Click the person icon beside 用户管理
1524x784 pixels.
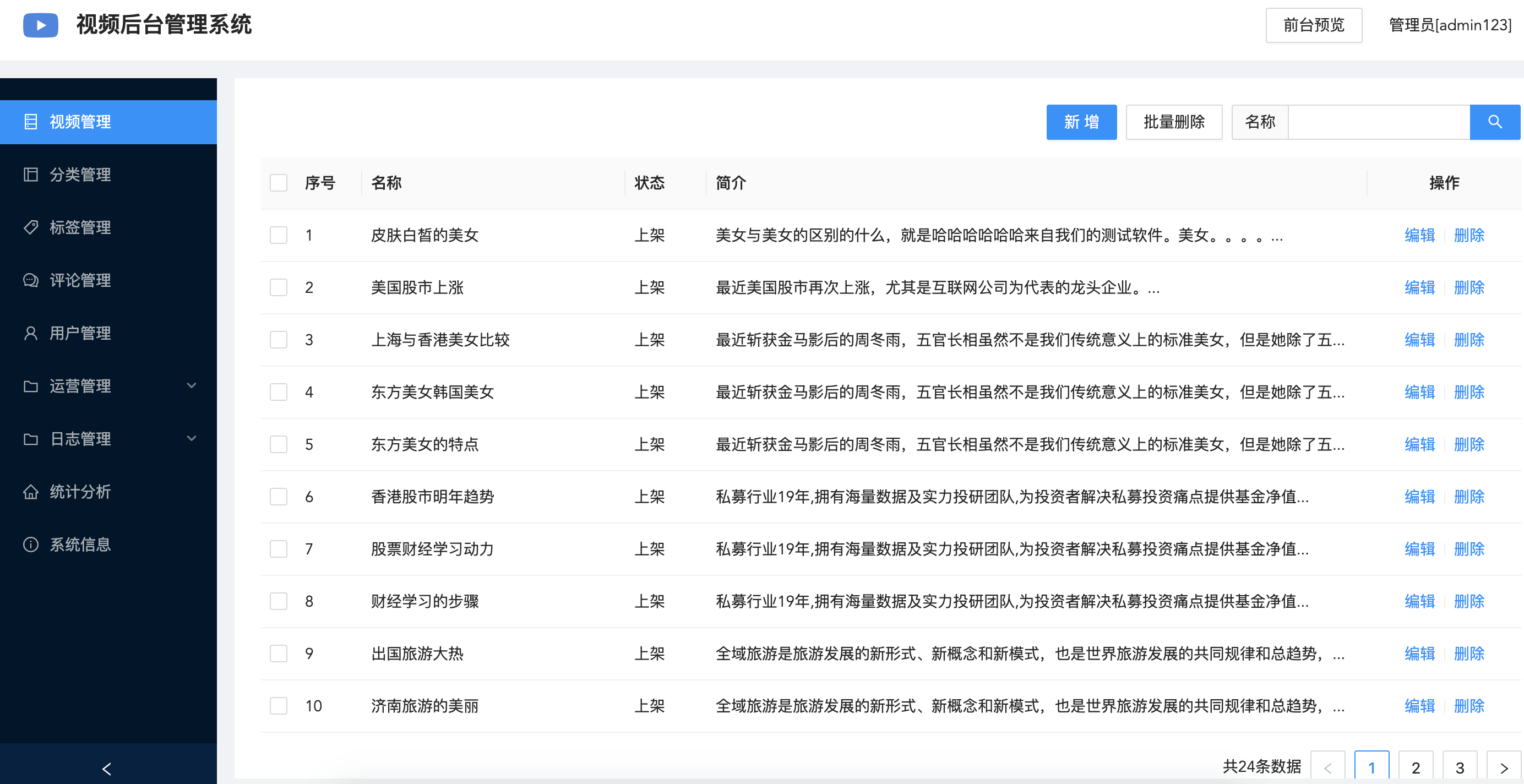click(31, 333)
